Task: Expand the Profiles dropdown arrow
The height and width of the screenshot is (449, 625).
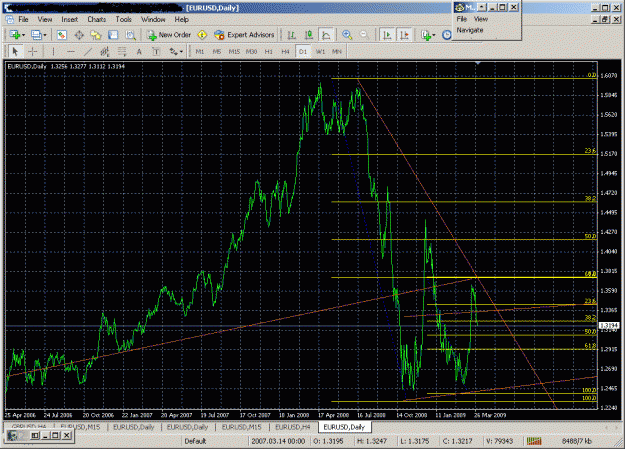Action: pyautogui.click(x=45, y=35)
